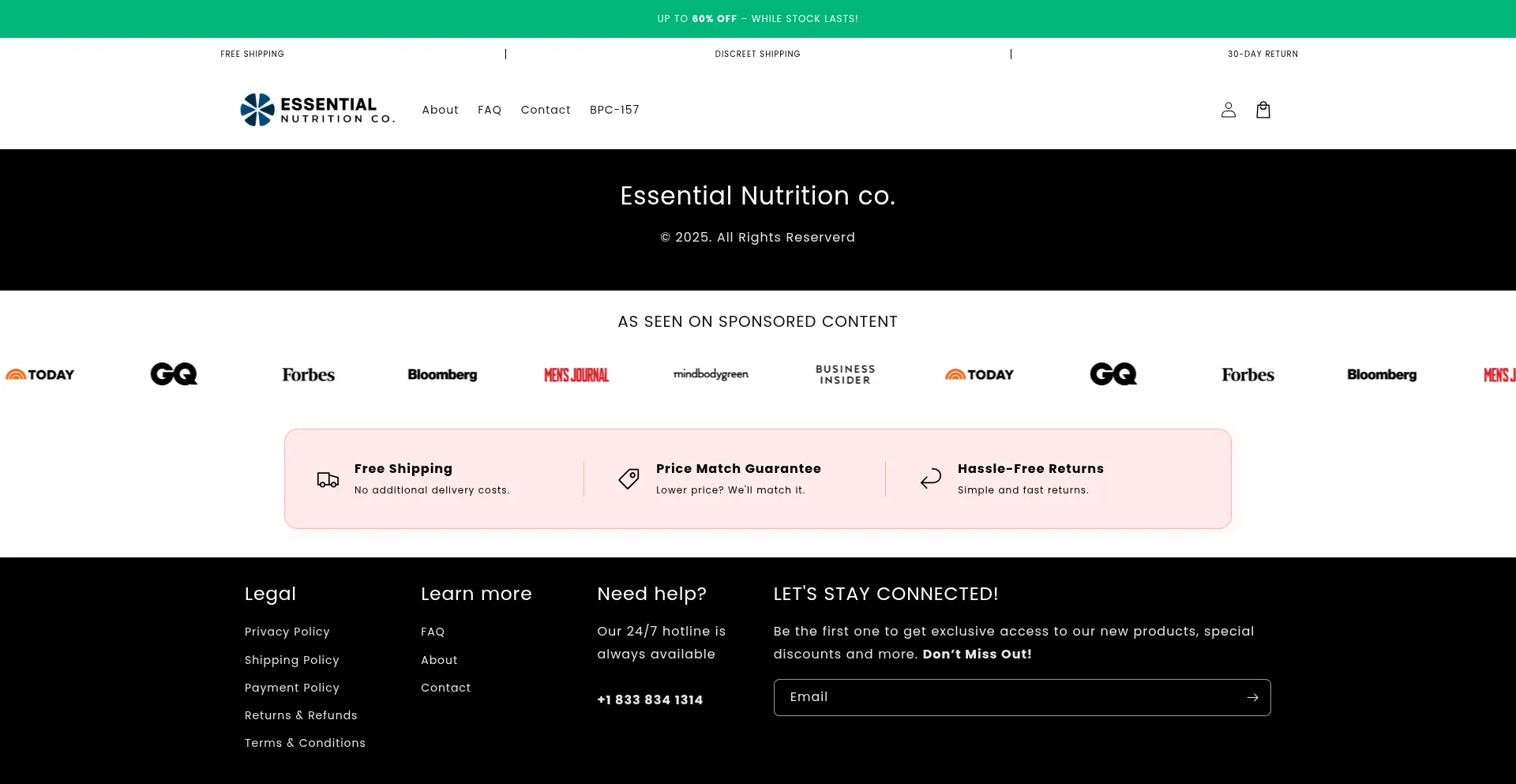The height and width of the screenshot is (784, 1516).
Task: Open the Terms & Conditions page
Action: tap(305, 743)
